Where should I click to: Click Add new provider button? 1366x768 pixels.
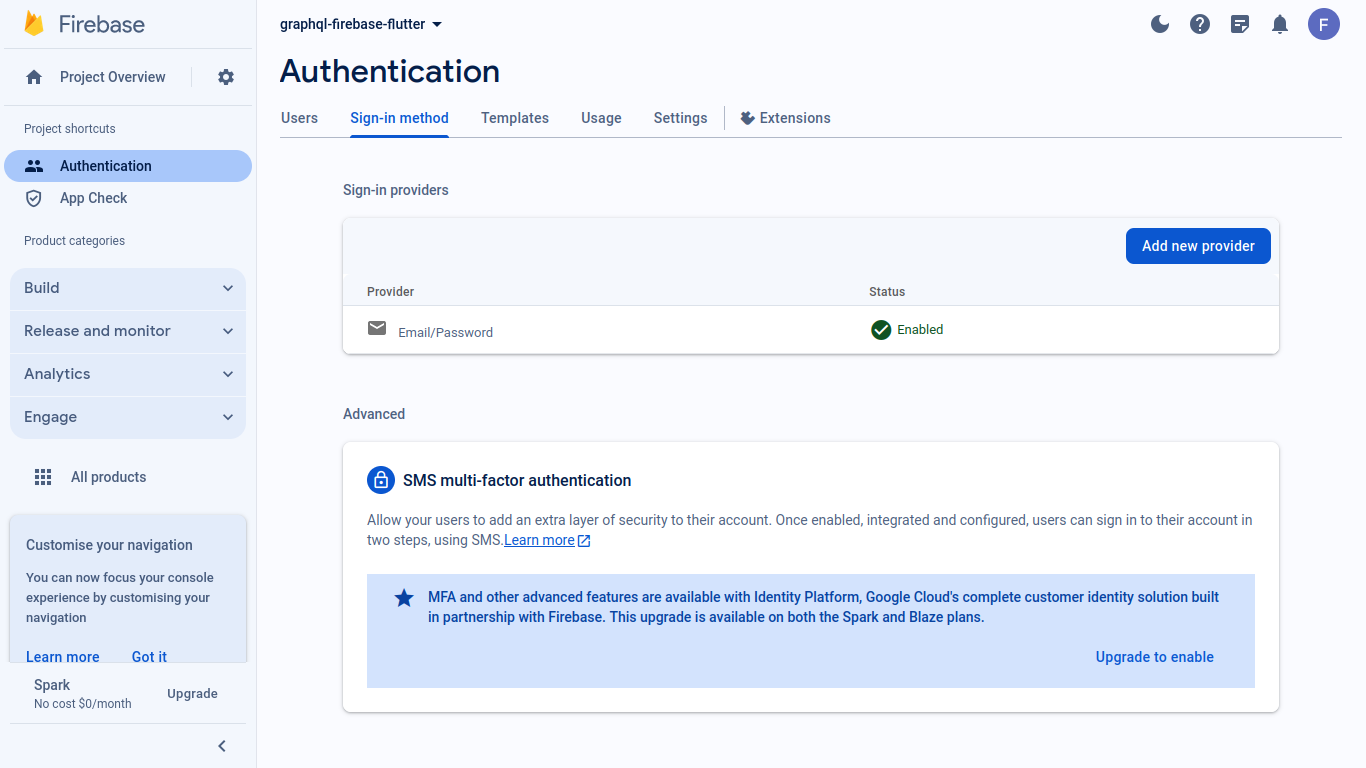[x=1198, y=246]
